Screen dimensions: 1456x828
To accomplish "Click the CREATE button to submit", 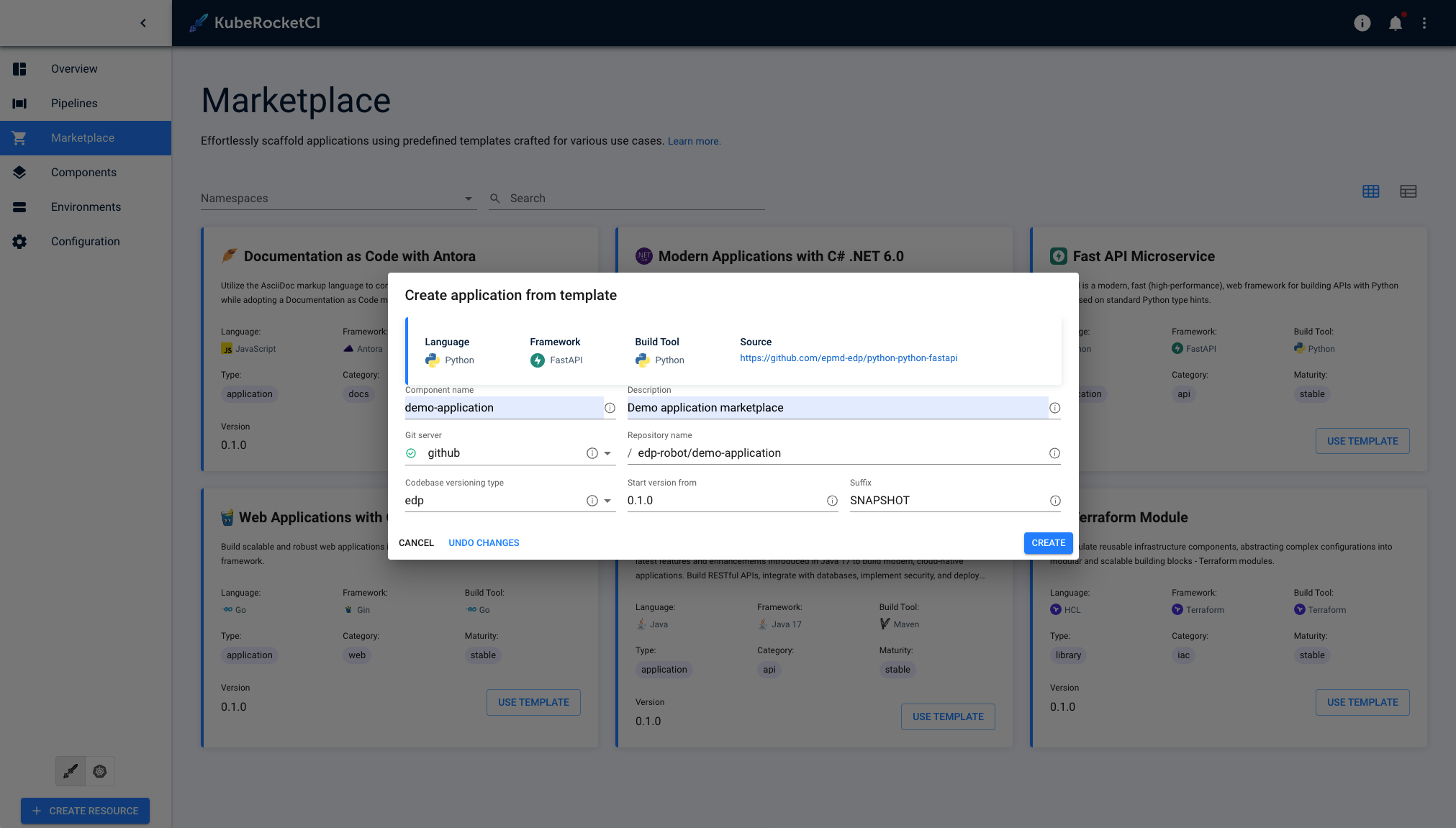I will coord(1048,542).
